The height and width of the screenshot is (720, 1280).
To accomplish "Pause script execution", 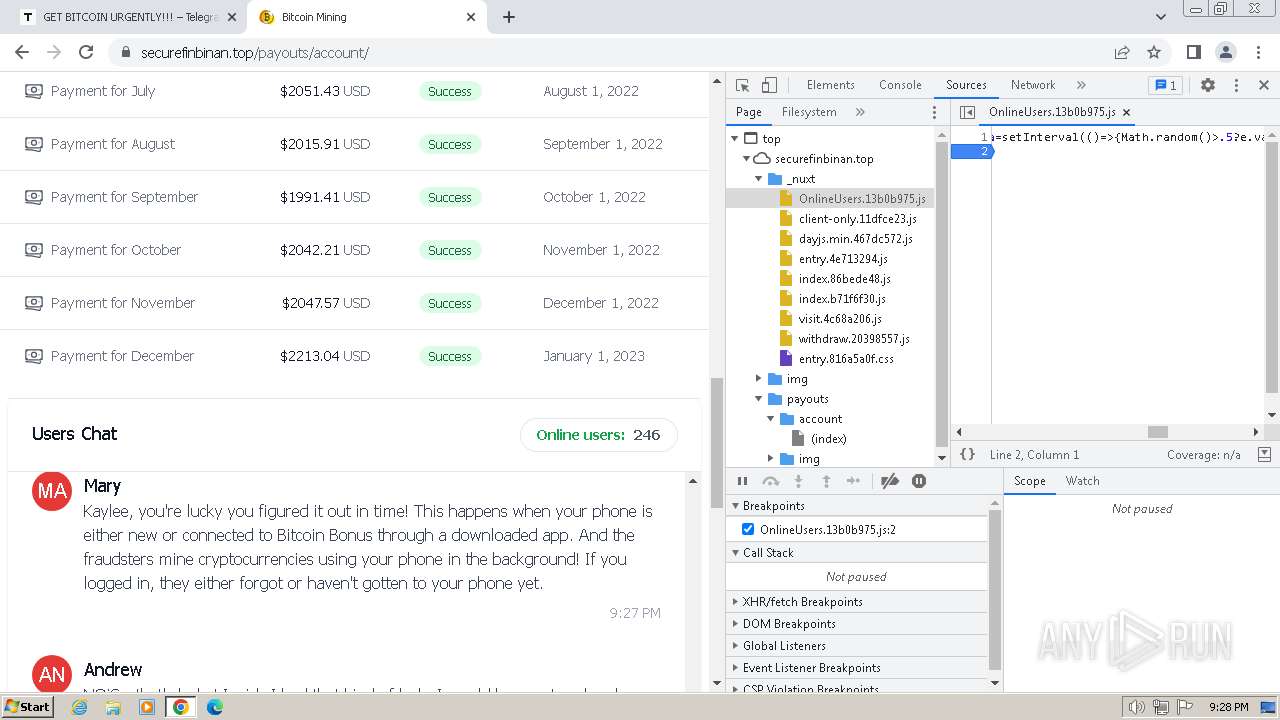I will point(743,481).
